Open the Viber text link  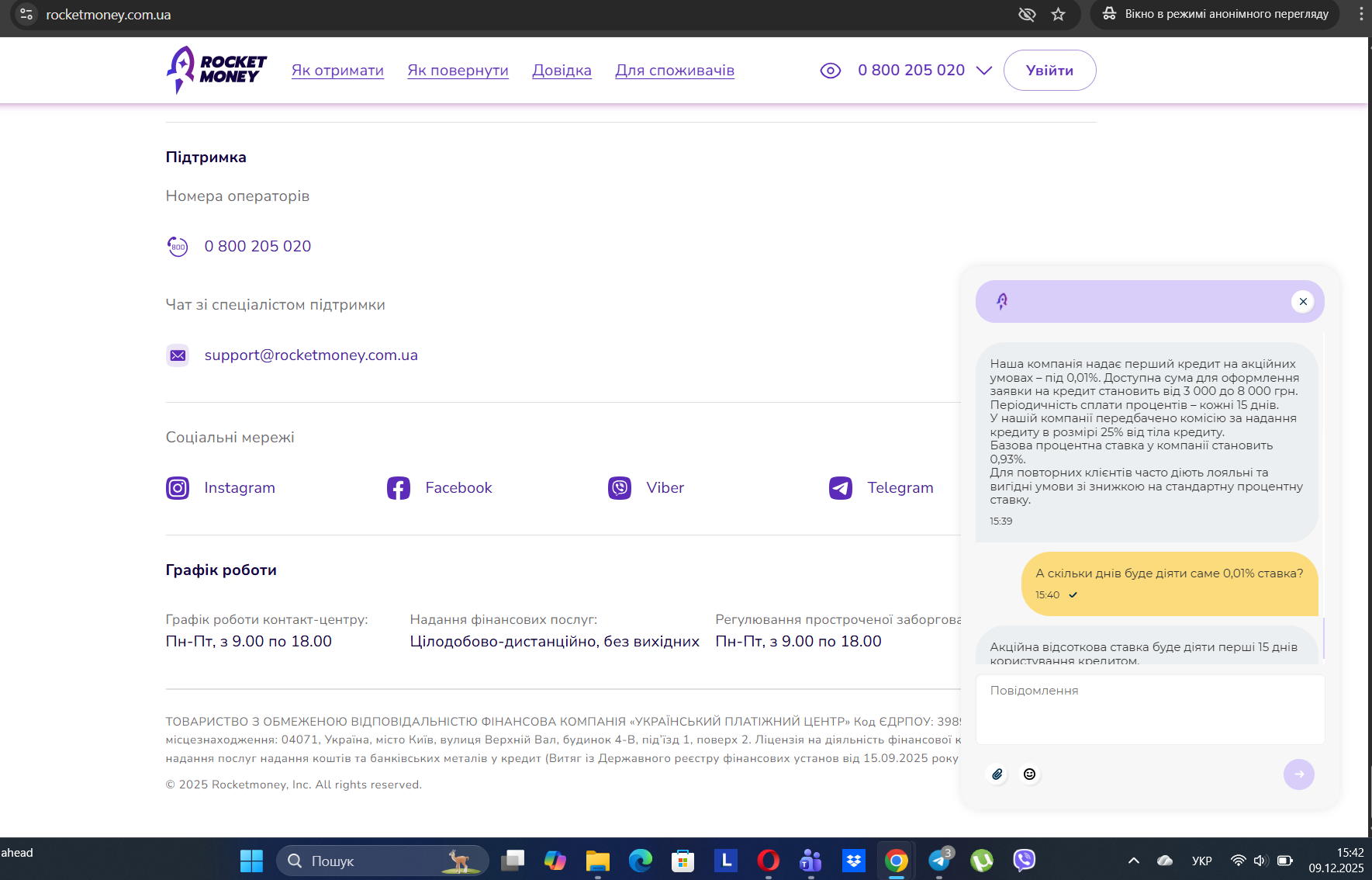click(665, 487)
